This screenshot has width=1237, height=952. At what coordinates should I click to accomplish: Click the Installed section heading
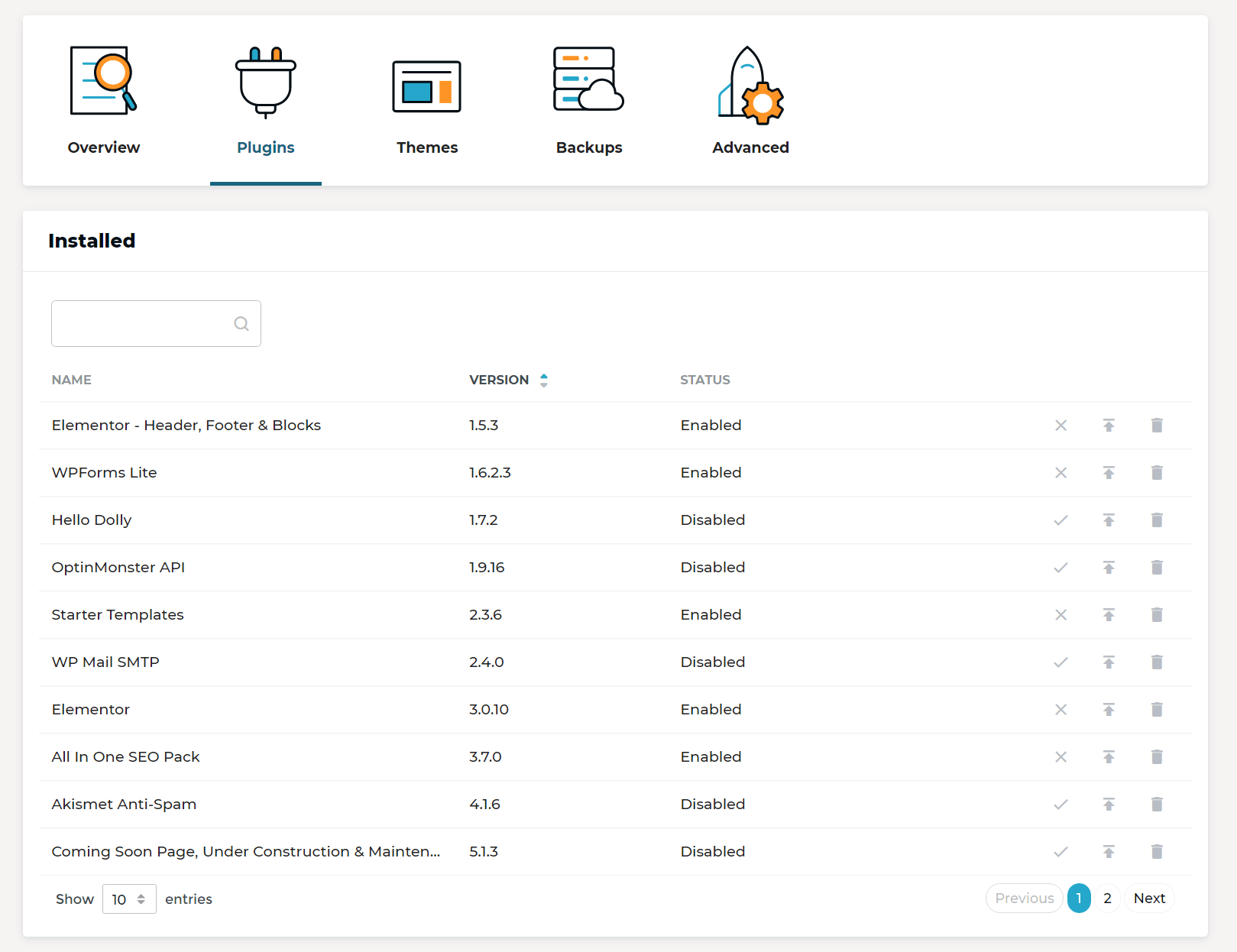92,241
